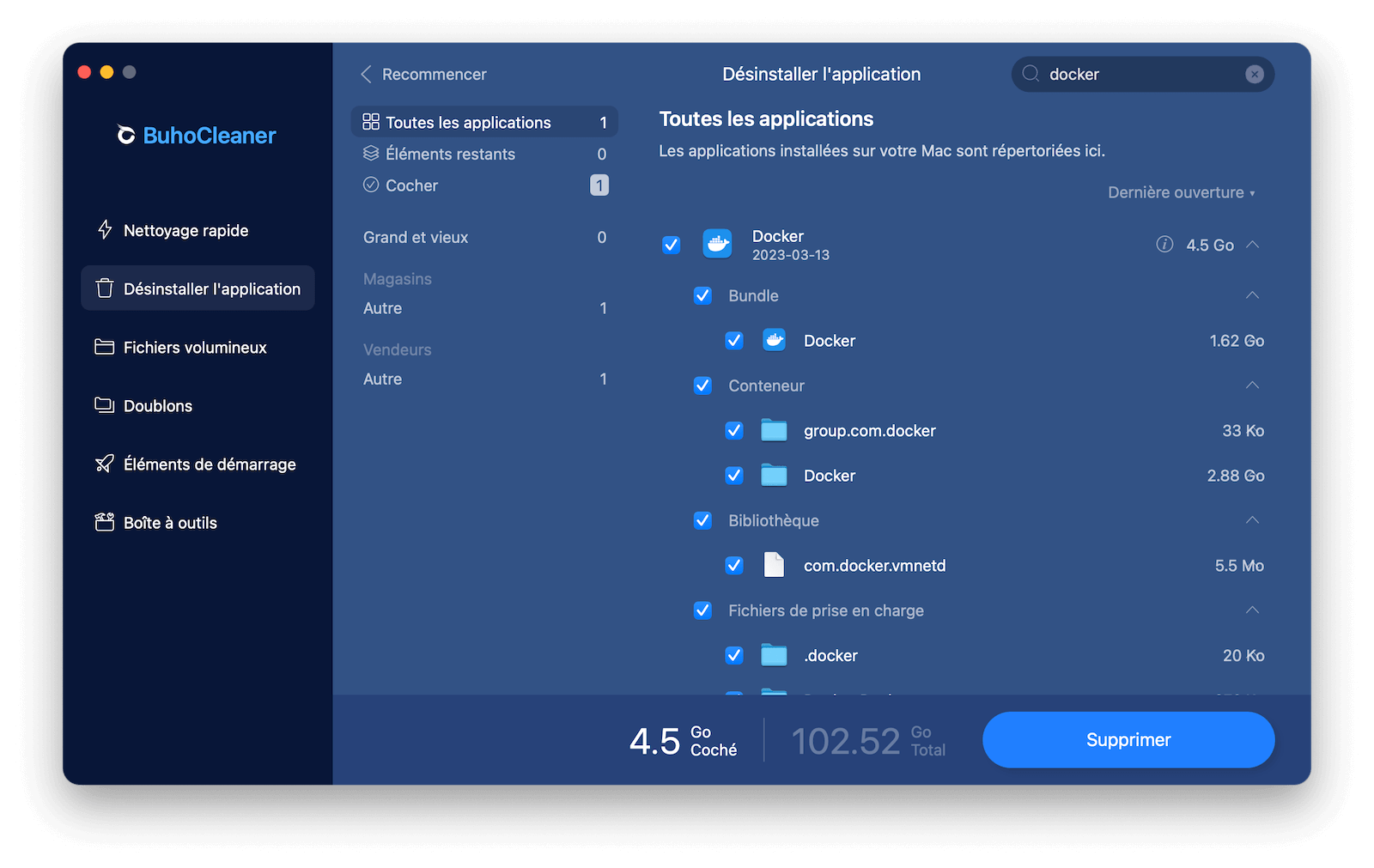Image resolution: width=1374 pixels, height=868 pixels.
Task: Click the group.com.docker folder icon
Action: tap(775, 430)
